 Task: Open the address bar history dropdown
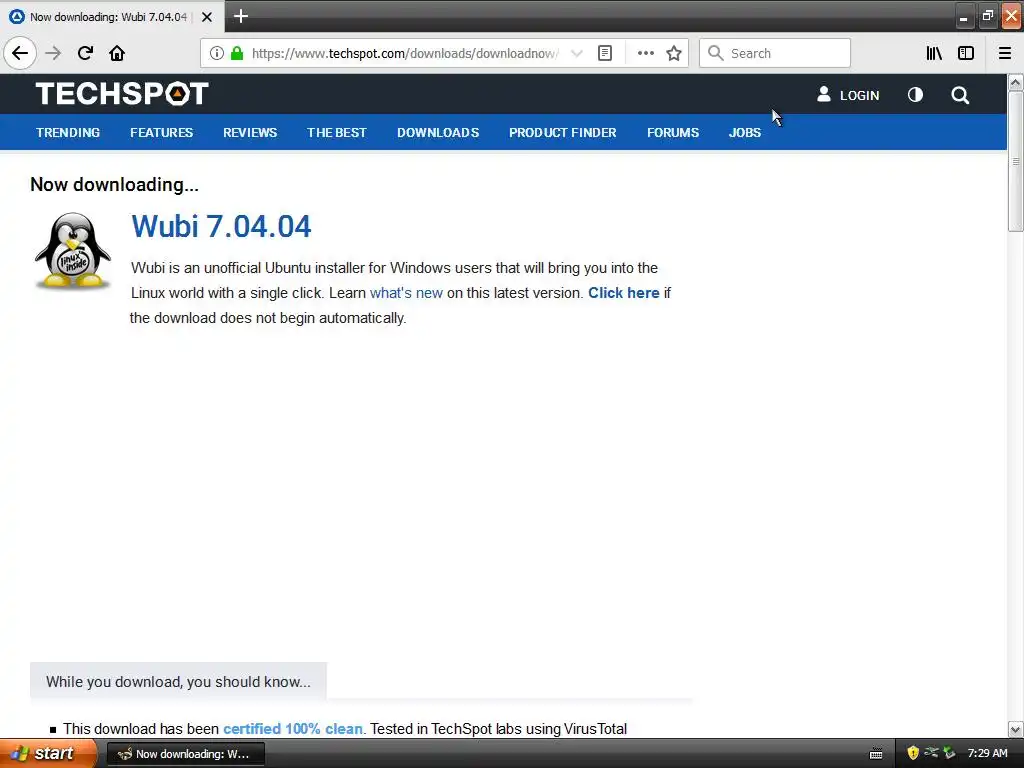(x=577, y=53)
